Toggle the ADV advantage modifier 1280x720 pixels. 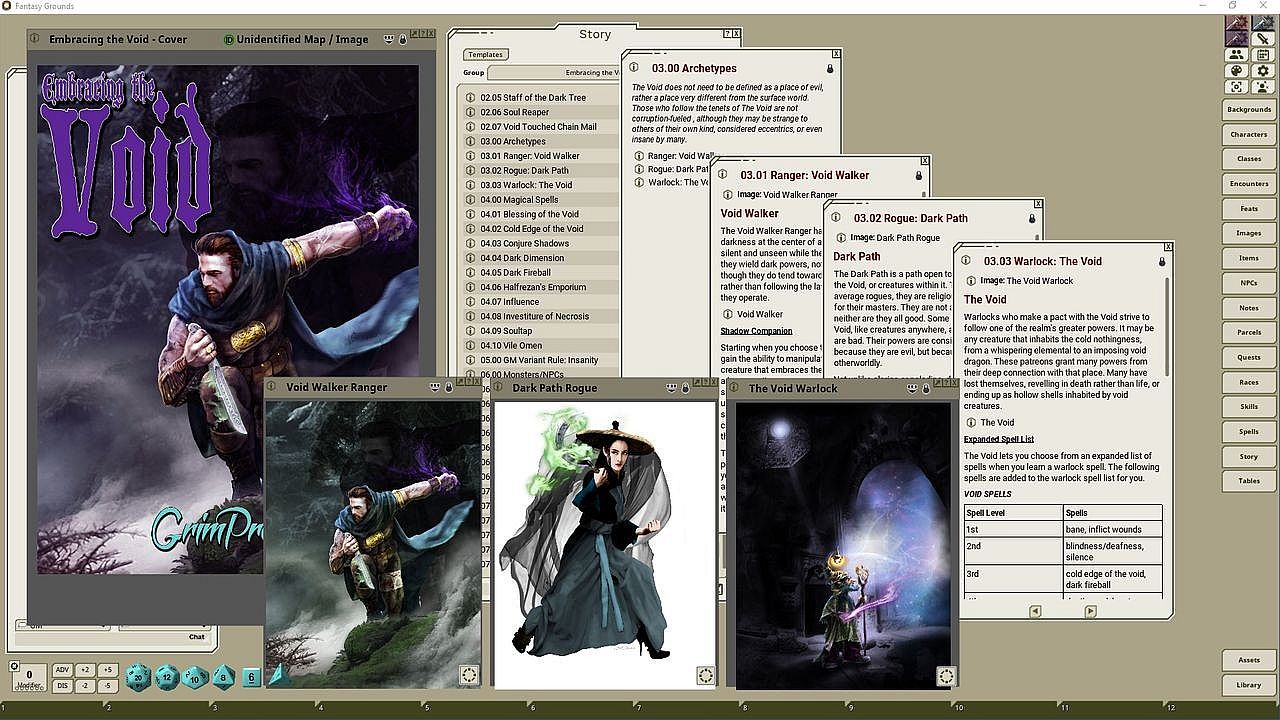[x=62, y=670]
